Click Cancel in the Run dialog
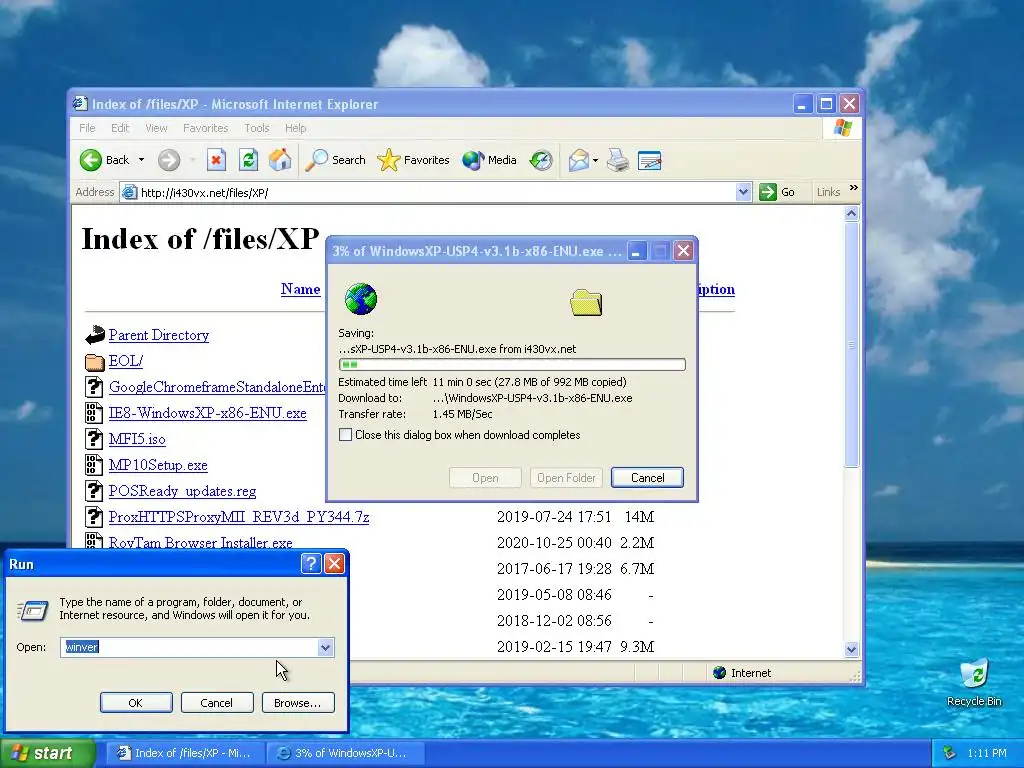The image size is (1024, 768). 217,703
